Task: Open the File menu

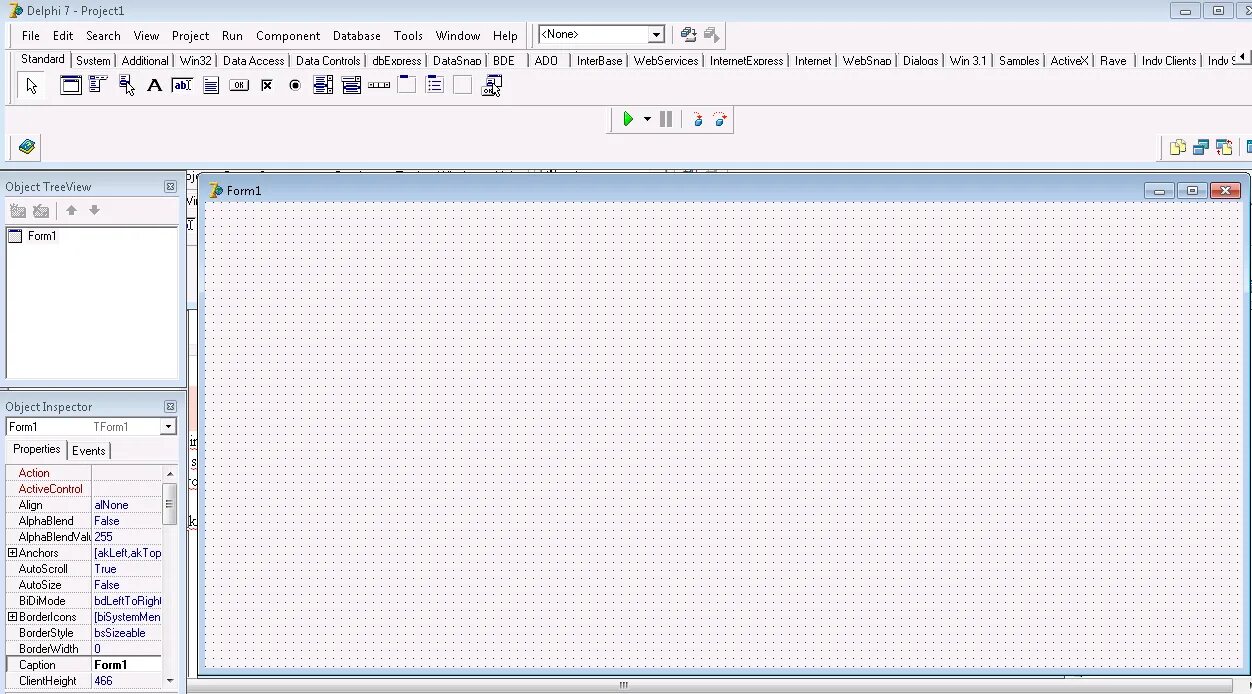Action: pyautogui.click(x=31, y=35)
